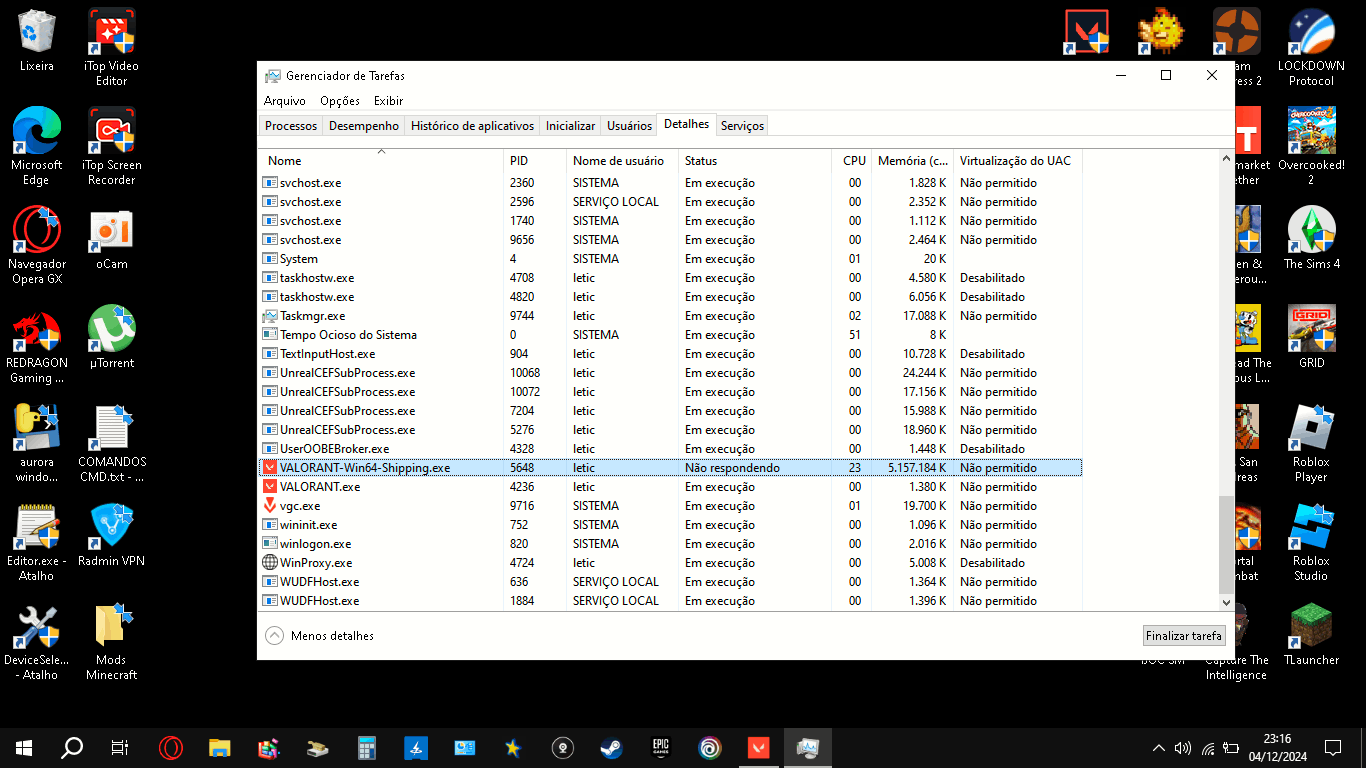The height and width of the screenshot is (768, 1366).
Task: Switch to Histórico de aplicativos tab
Action: pyautogui.click(x=473, y=126)
